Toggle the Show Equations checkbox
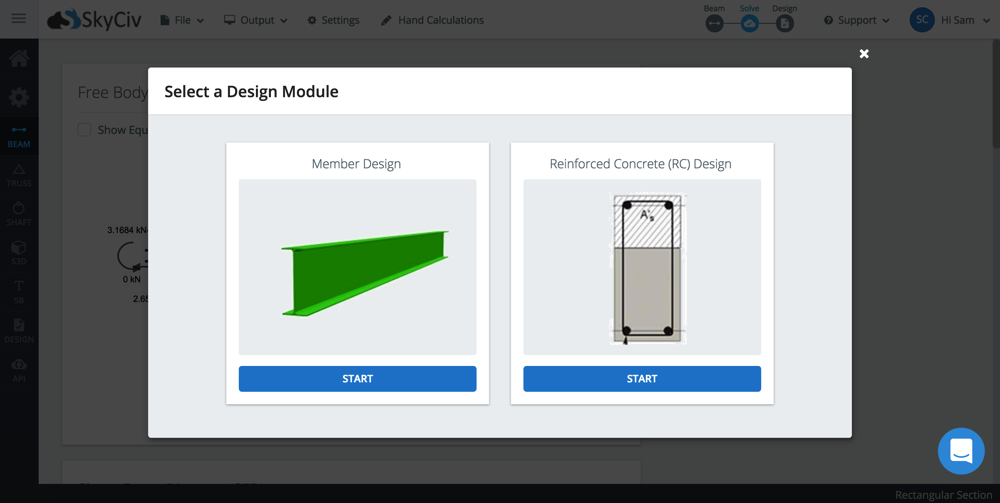This screenshot has height=503, width=1000. [84, 129]
